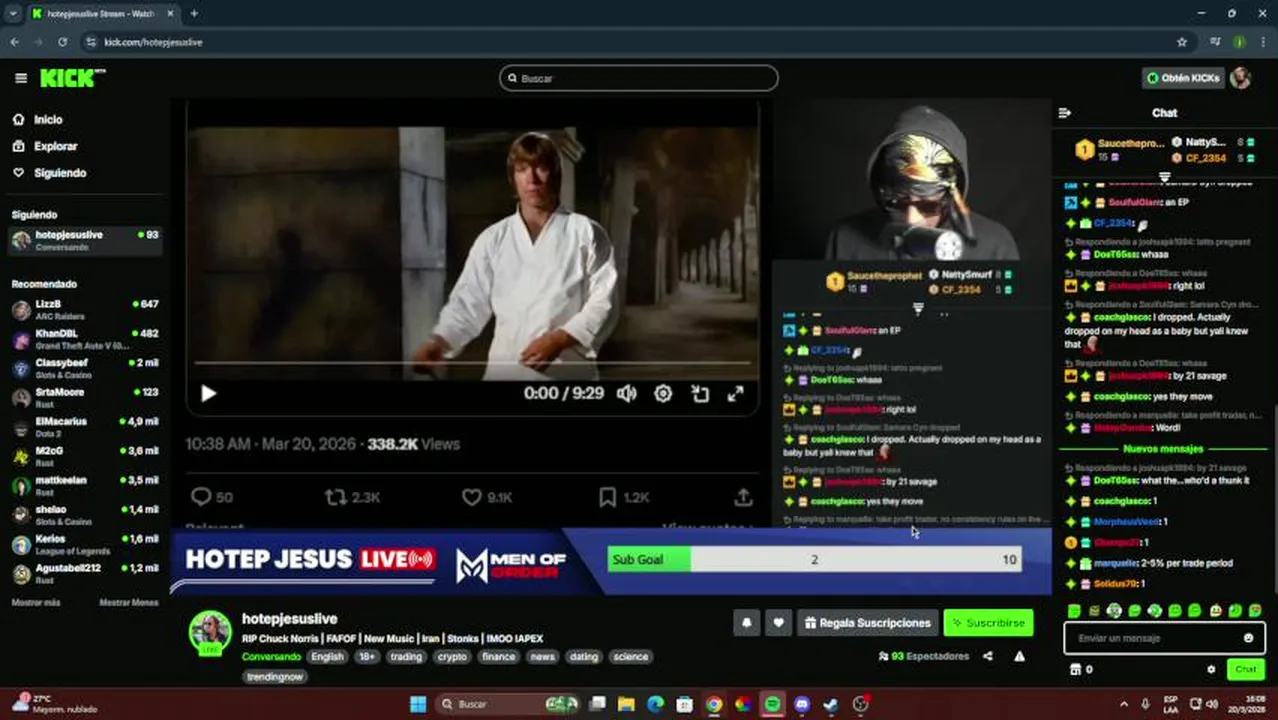Click the green Suscribirse button
The width and height of the screenshot is (1278, 720).
point(988,623)
